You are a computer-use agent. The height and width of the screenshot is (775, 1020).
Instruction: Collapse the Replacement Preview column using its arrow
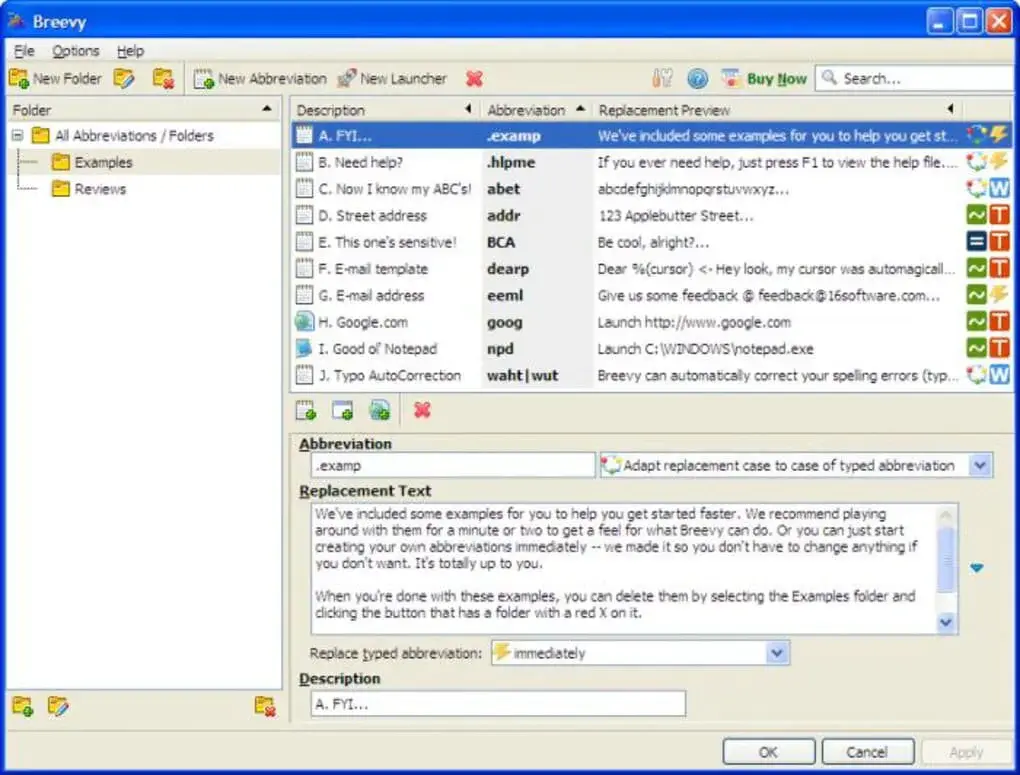click(950, 109)
